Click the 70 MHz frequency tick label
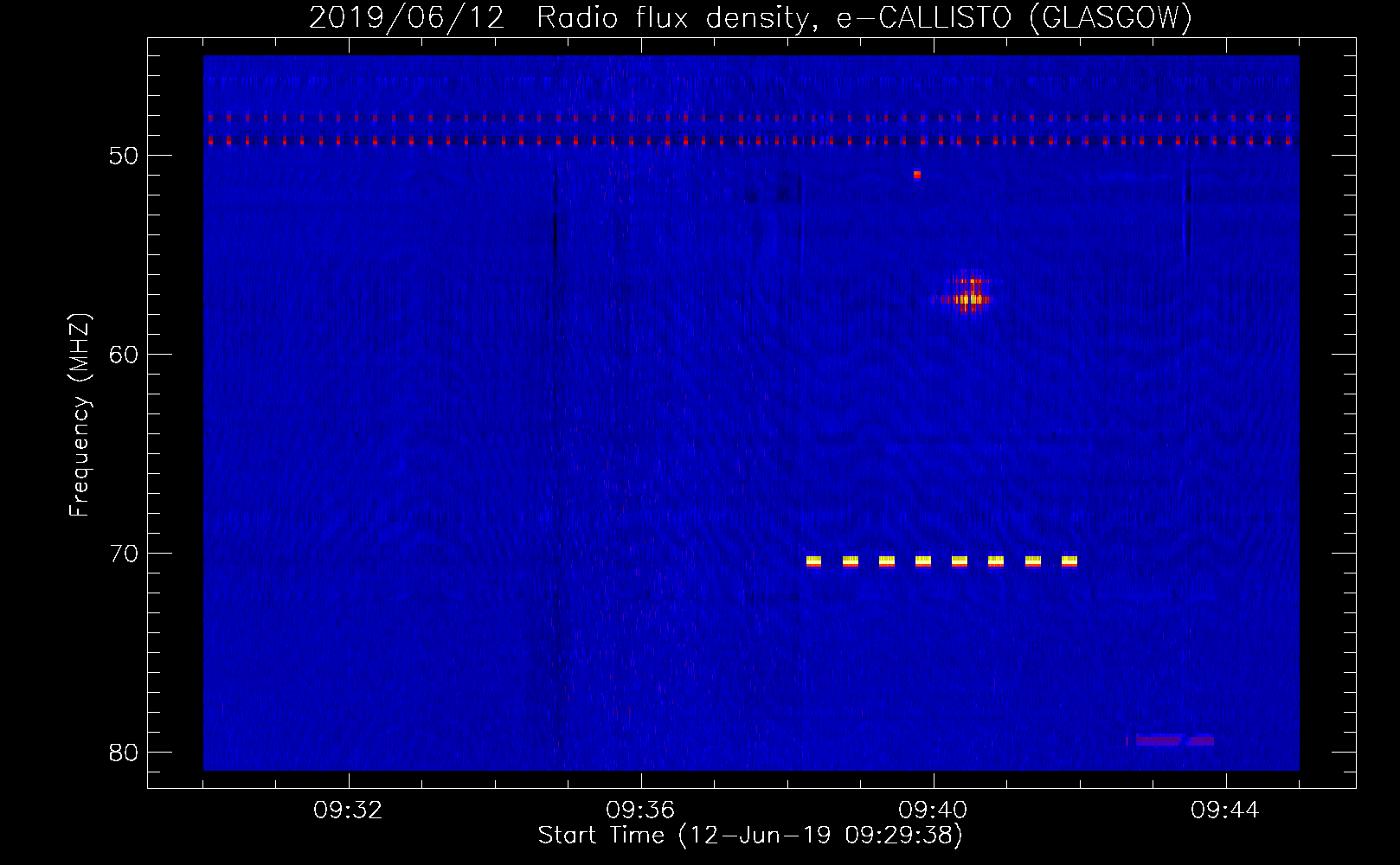 tap(124, 554)
